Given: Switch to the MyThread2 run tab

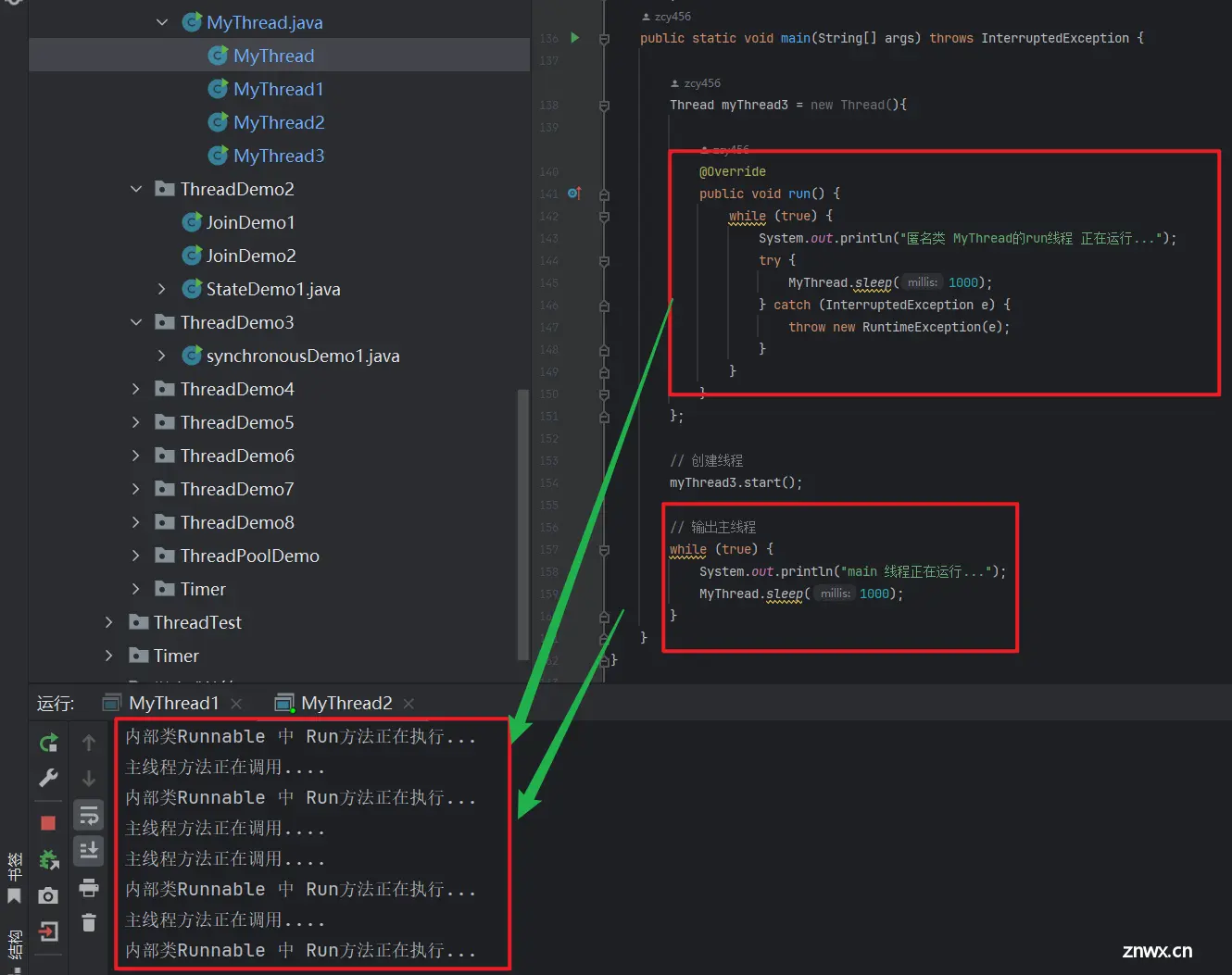Looking at the screenshot, I should click(346, 704).
